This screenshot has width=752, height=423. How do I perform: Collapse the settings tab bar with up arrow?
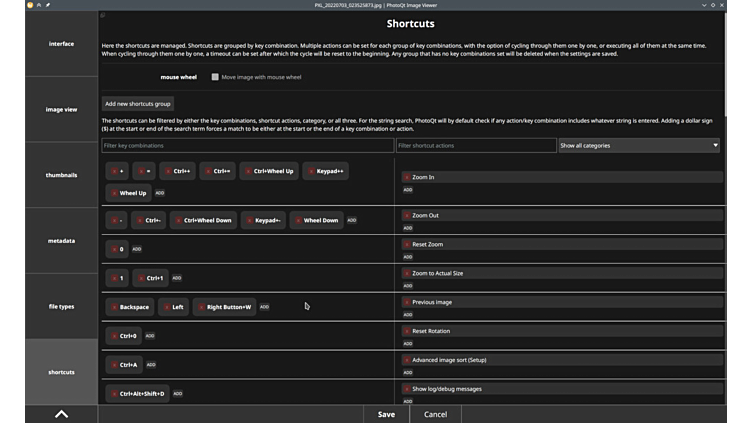click(61, 413)
